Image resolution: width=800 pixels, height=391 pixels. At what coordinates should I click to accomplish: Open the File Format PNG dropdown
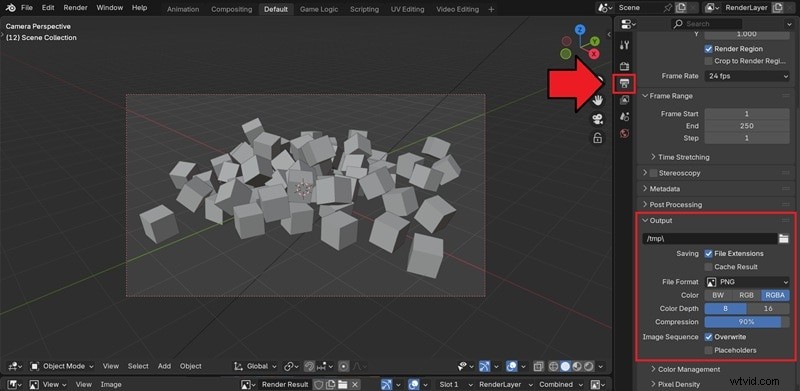(x=747, y=282)
